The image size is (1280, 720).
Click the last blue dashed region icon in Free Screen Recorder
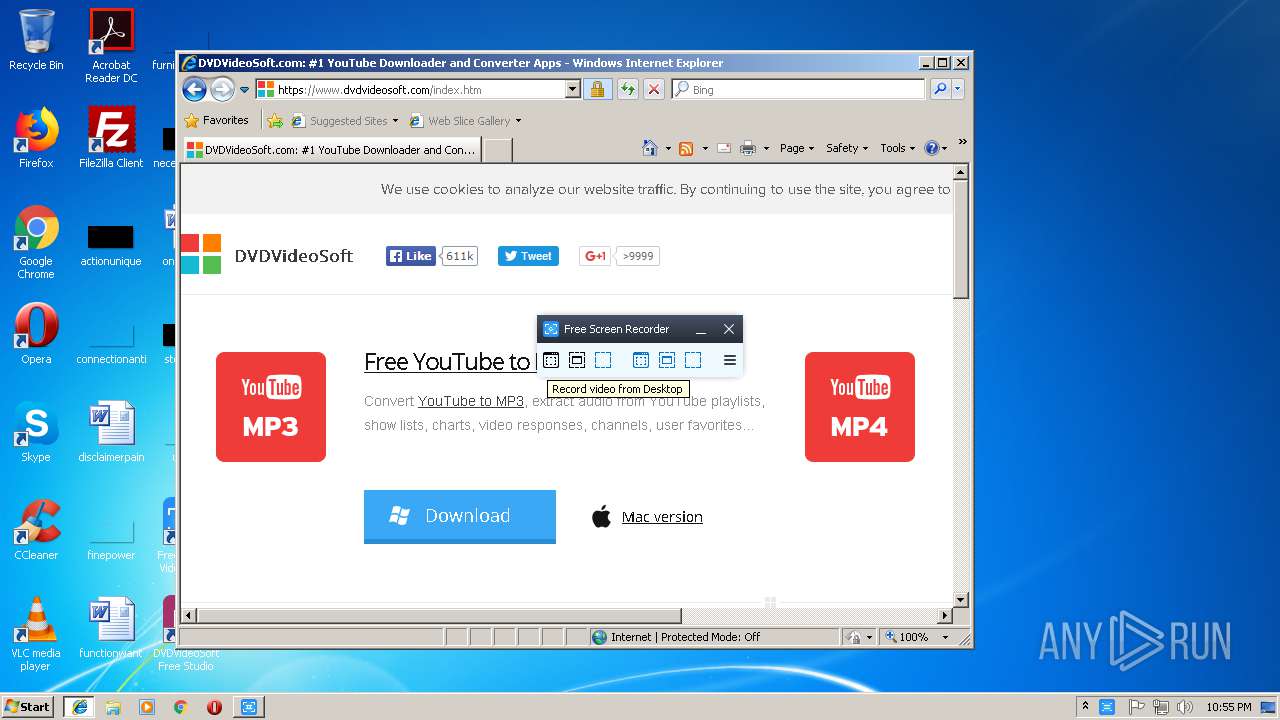click(693, 360)
